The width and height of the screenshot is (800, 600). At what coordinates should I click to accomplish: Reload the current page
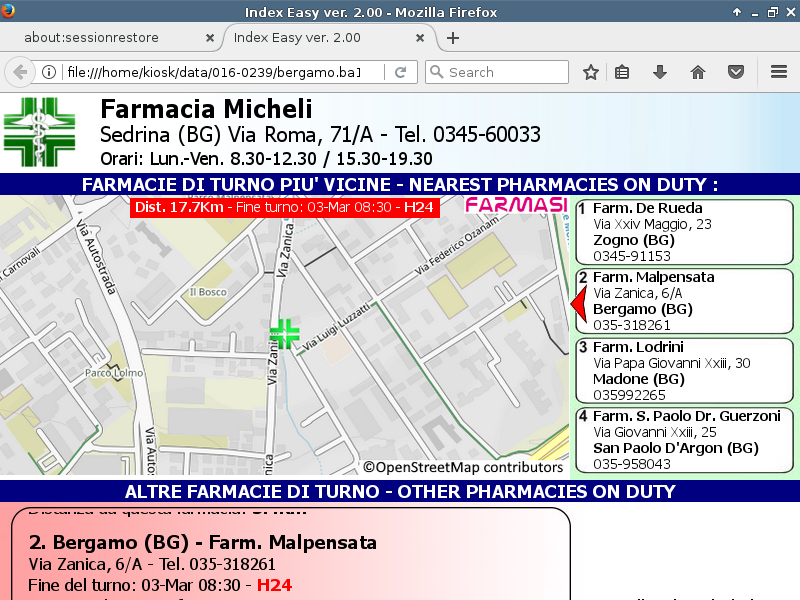click(x=400, y=72)
